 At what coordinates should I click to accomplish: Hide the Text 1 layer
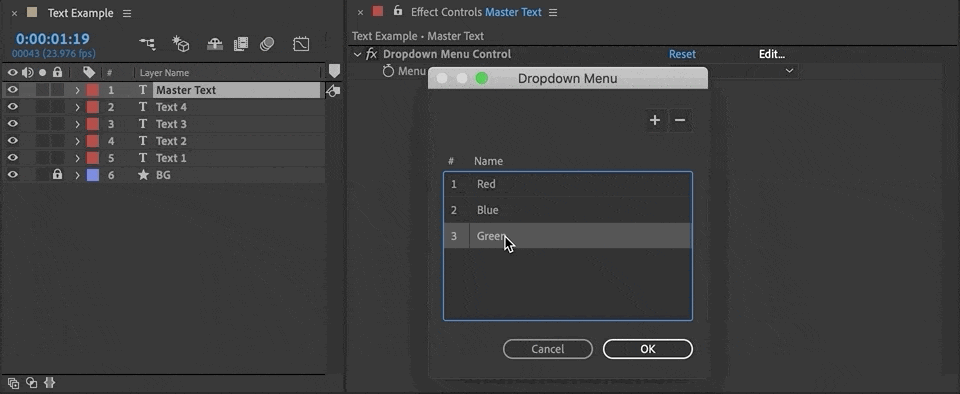(12, 158)
